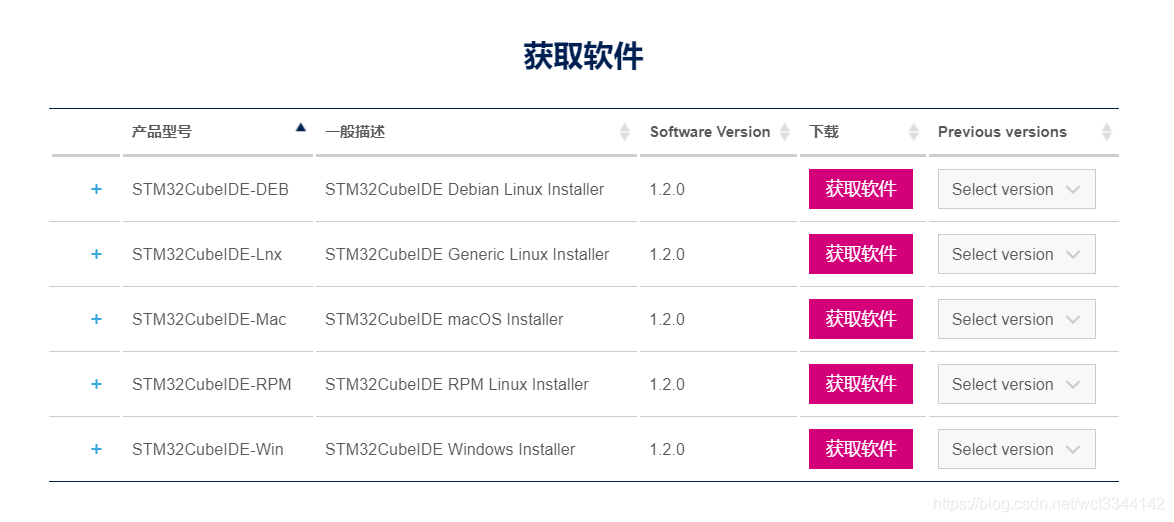
Task: Open Select version dropdown for STM32CubeIDE-Lnx
Action: [x=1017, y=254]
